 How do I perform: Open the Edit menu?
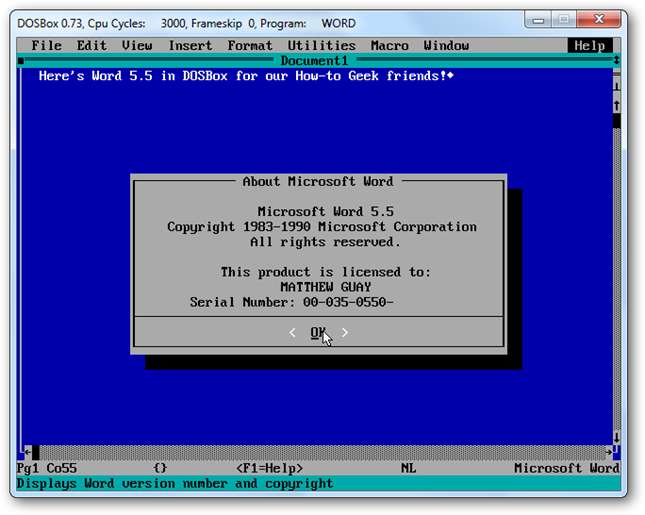(x=92, y=45)
